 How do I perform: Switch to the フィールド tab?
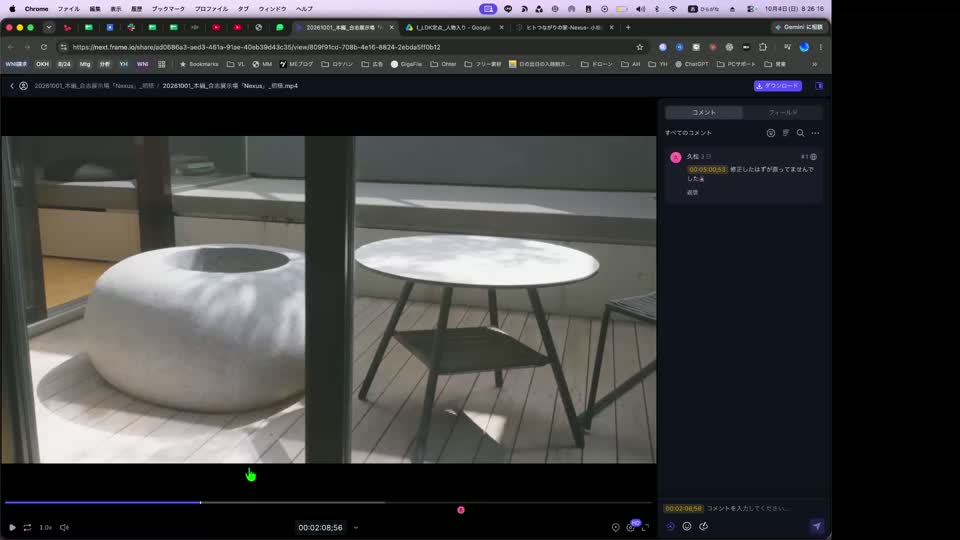coord(782,113)
